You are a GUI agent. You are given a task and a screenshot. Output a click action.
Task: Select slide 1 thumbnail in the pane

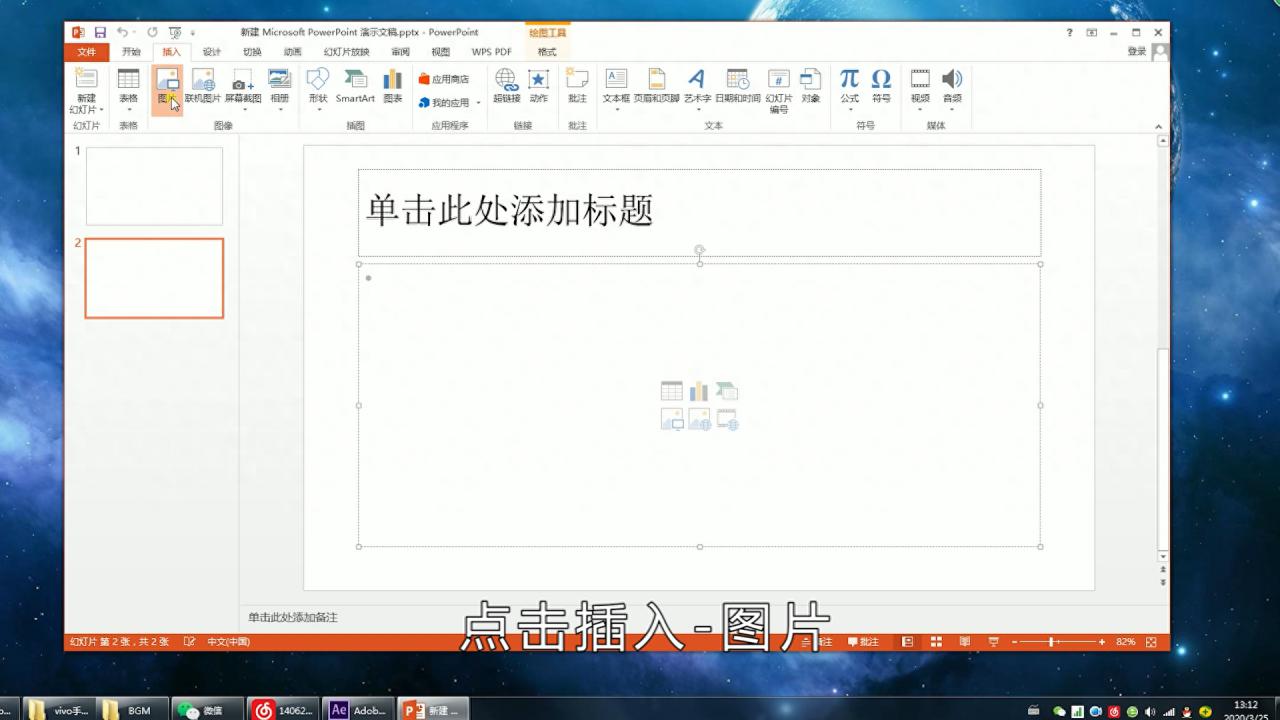[155, 186]
